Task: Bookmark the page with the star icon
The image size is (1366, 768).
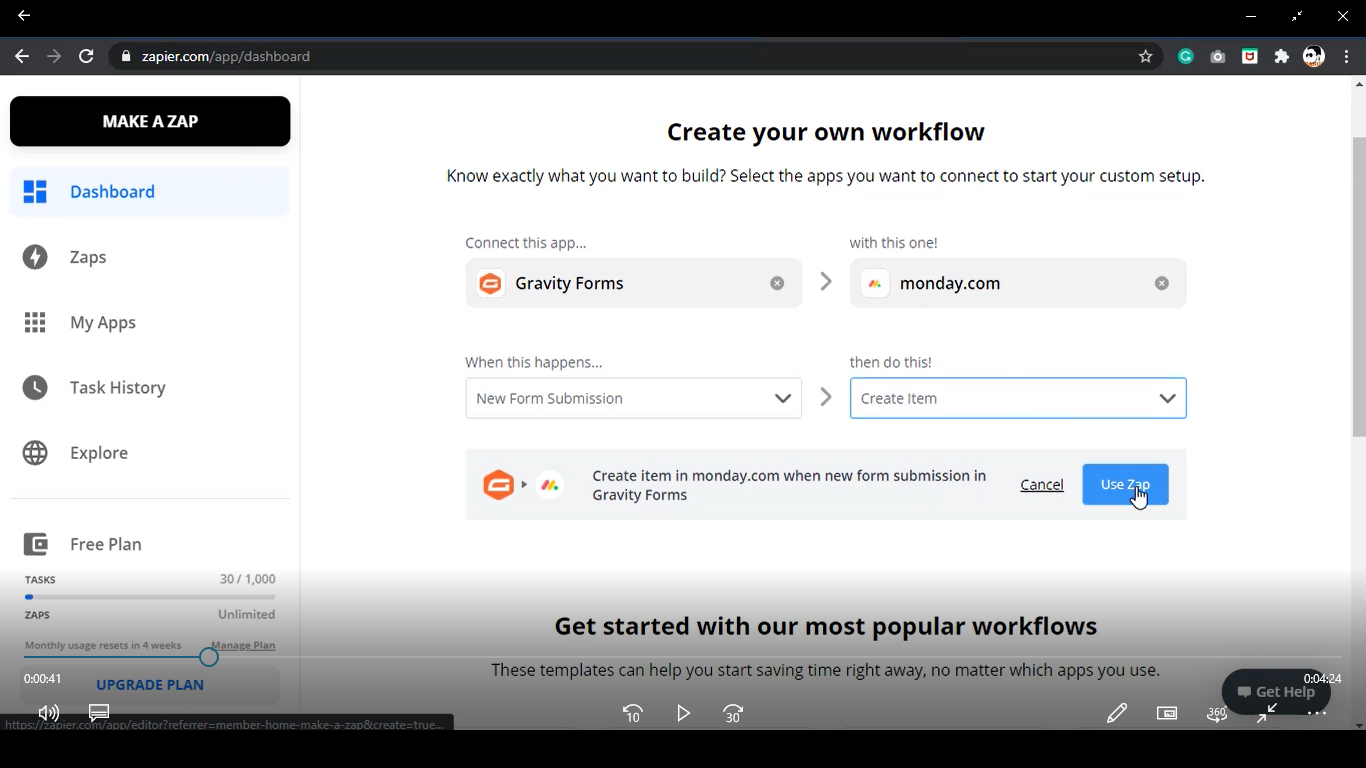Action: (x=1146, y=56)
